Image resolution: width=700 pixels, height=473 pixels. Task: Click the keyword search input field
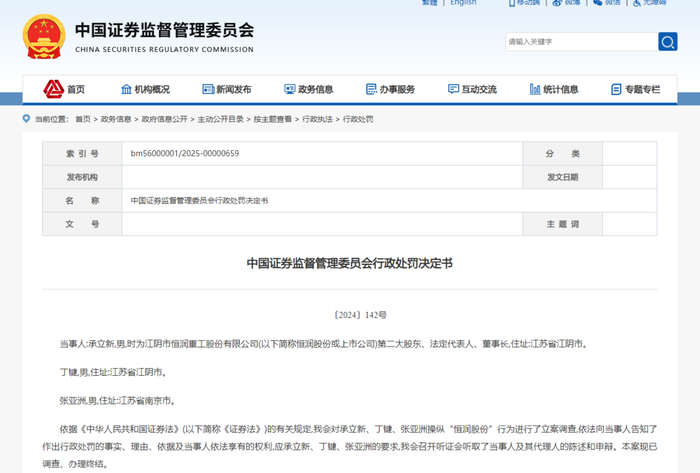tap(581, 41)
